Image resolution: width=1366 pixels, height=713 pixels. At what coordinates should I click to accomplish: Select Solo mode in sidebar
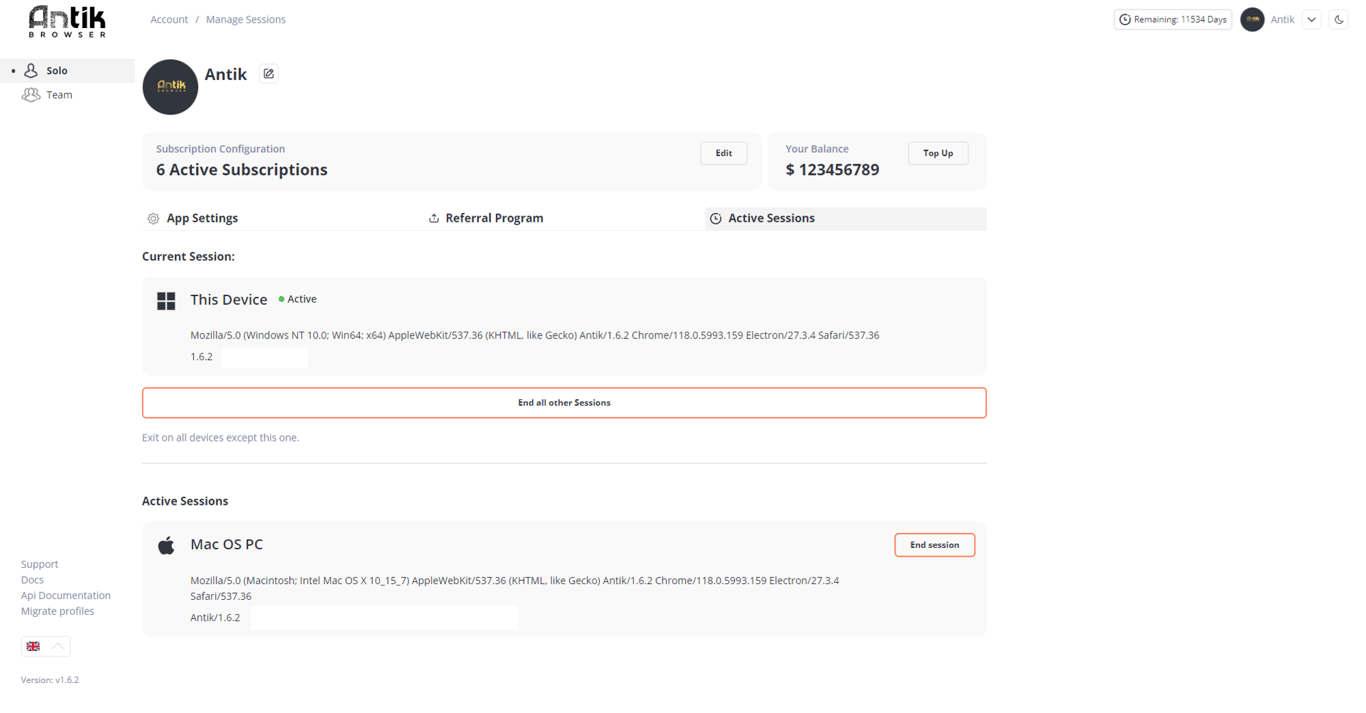pos(67,71)
